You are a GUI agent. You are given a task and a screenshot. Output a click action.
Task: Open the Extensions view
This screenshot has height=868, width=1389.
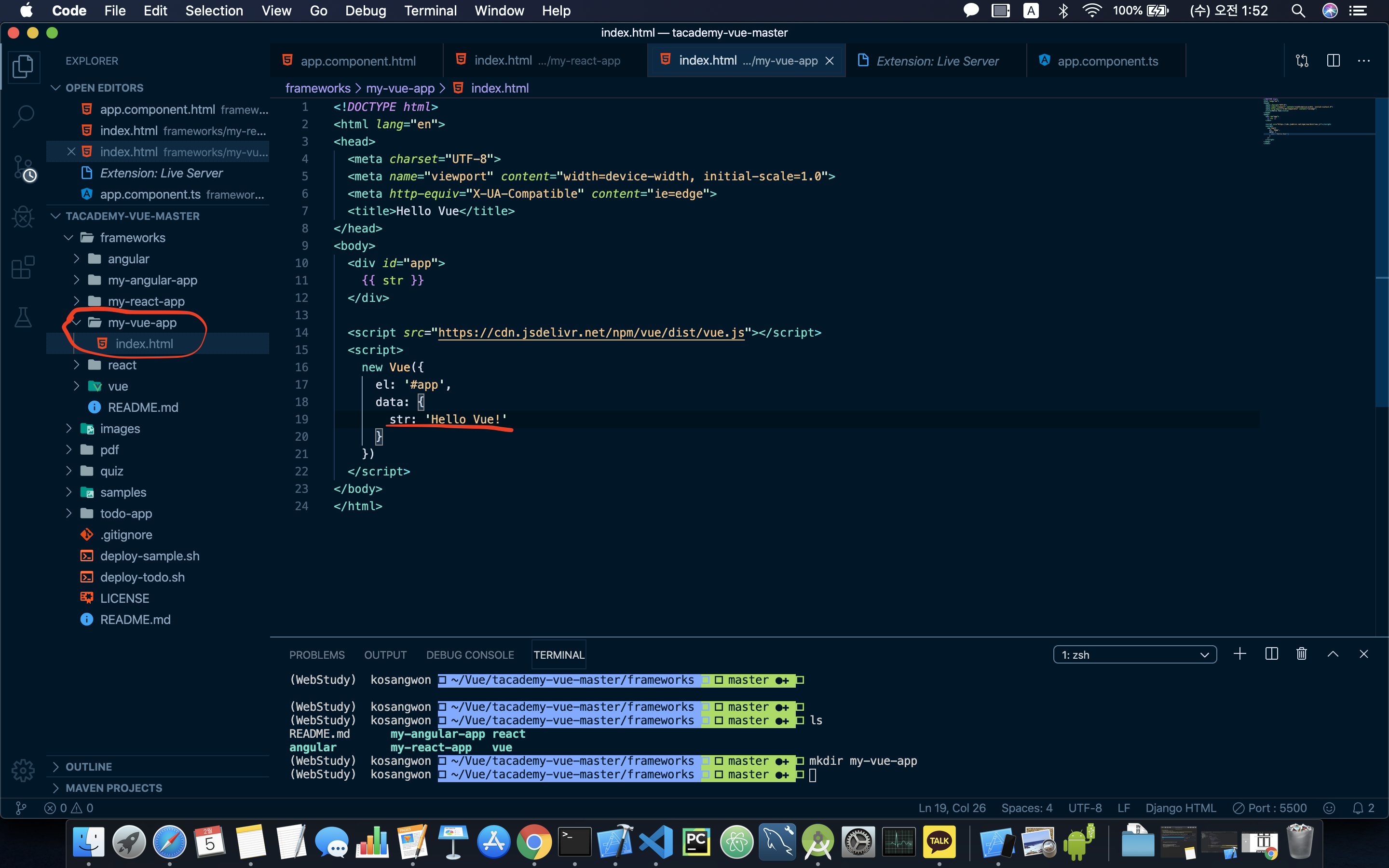click(x=23, y=268)
